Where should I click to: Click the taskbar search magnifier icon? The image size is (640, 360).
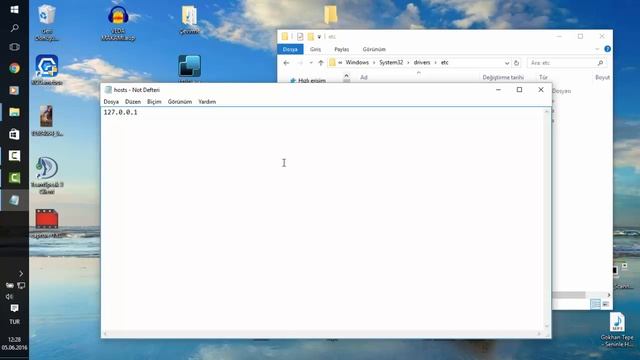click(x=14, y=28)
